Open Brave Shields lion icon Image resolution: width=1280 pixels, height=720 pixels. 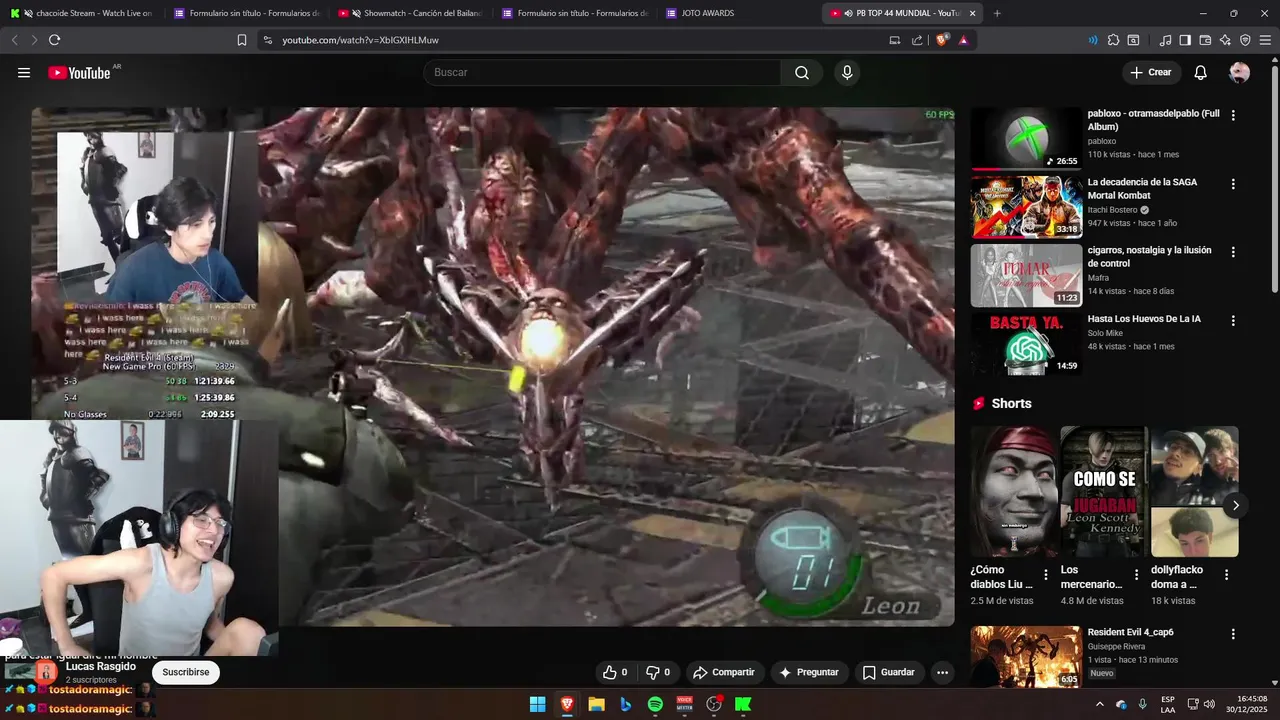941,40
